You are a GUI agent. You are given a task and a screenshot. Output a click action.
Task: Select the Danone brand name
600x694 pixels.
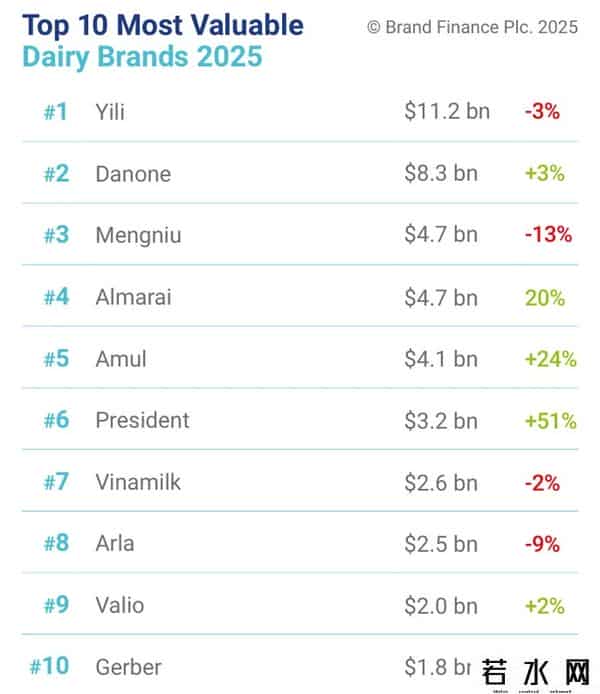click(133, 173)
